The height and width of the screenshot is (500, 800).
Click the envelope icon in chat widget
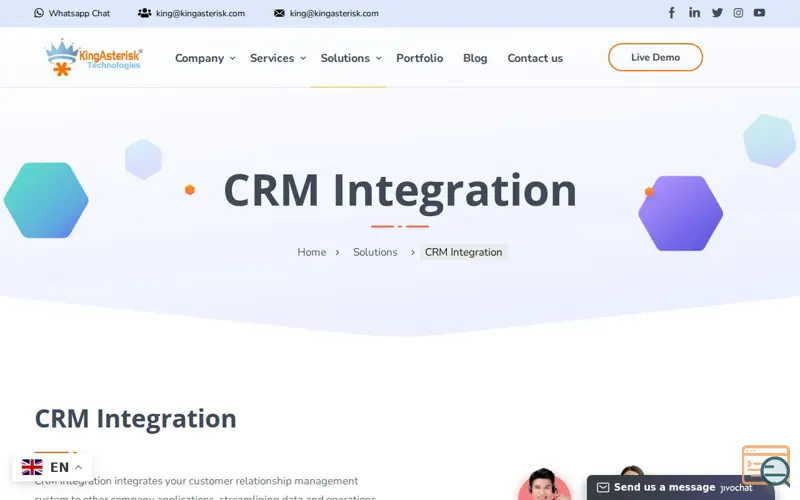(603, 488)
